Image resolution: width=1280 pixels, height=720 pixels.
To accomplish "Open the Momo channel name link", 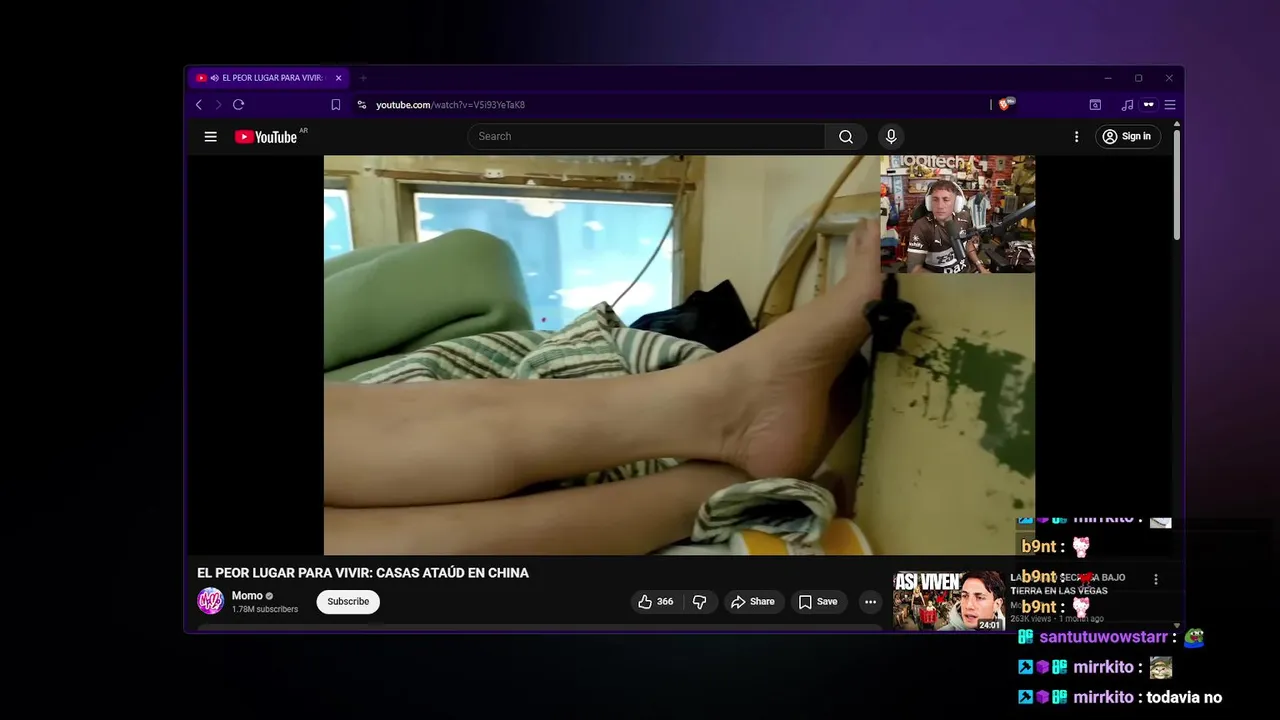I will tap(247, 596).
